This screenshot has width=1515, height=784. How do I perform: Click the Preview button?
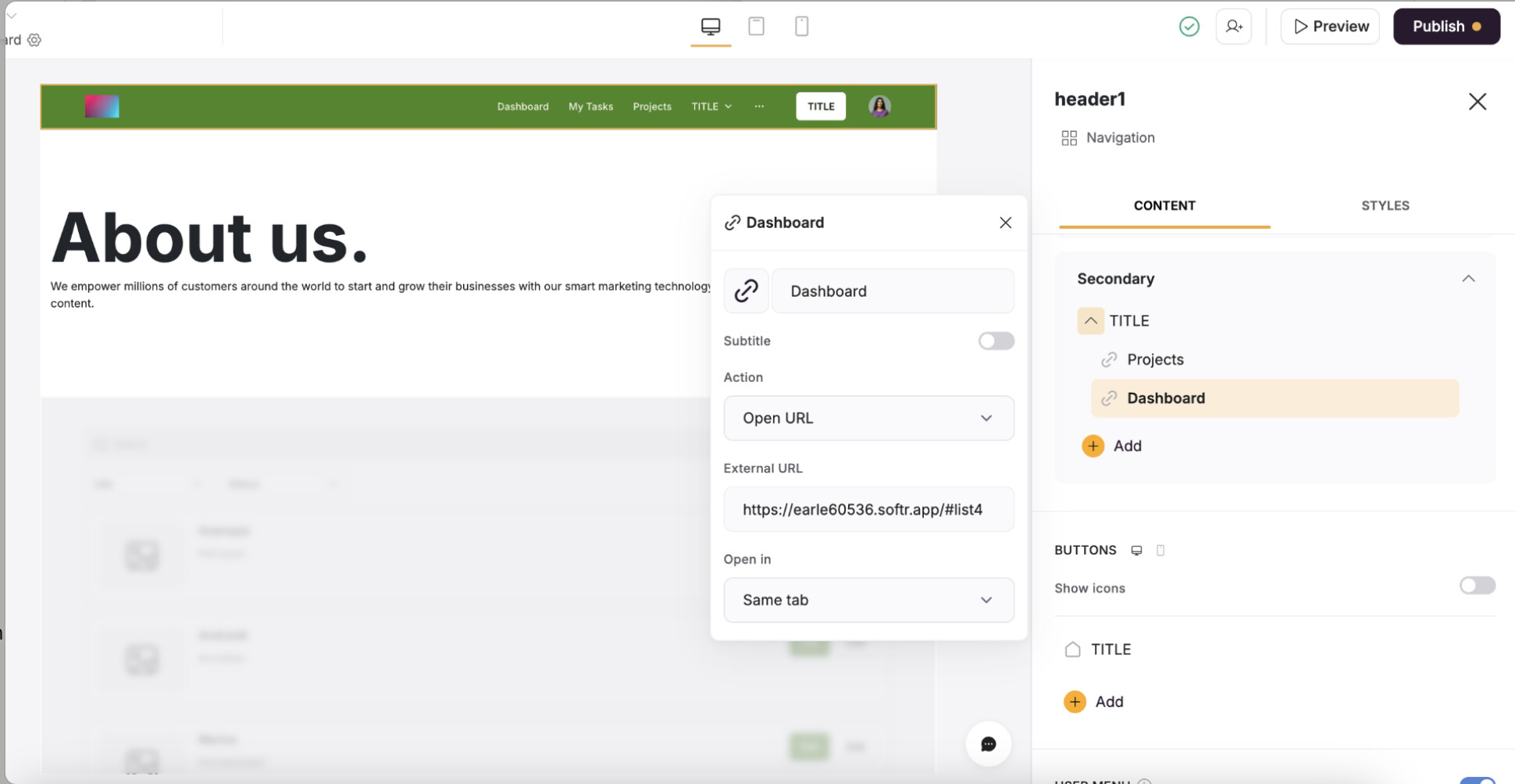click(x=1330, y=27)
